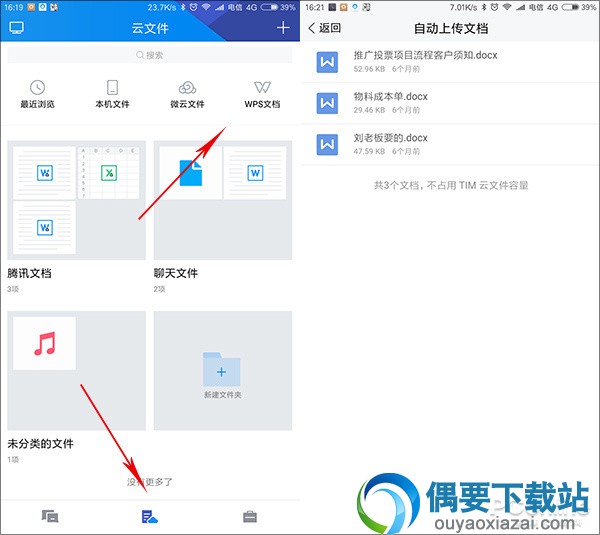Select the 聊天文件 folder label
Viewport: 600px width, 535px height.
pyautogui.click(x=176, y=273)
